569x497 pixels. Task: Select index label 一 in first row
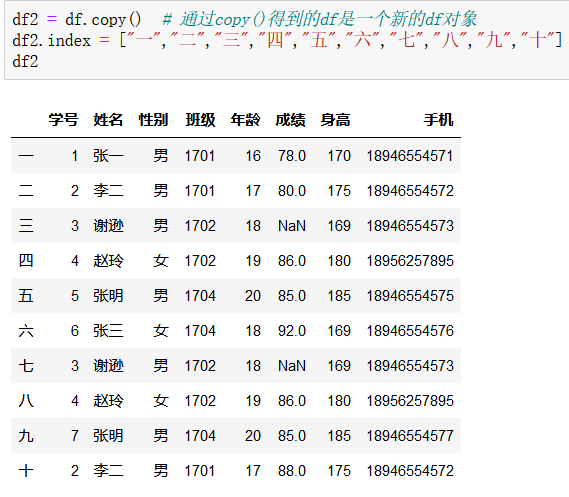coord(26,156)
